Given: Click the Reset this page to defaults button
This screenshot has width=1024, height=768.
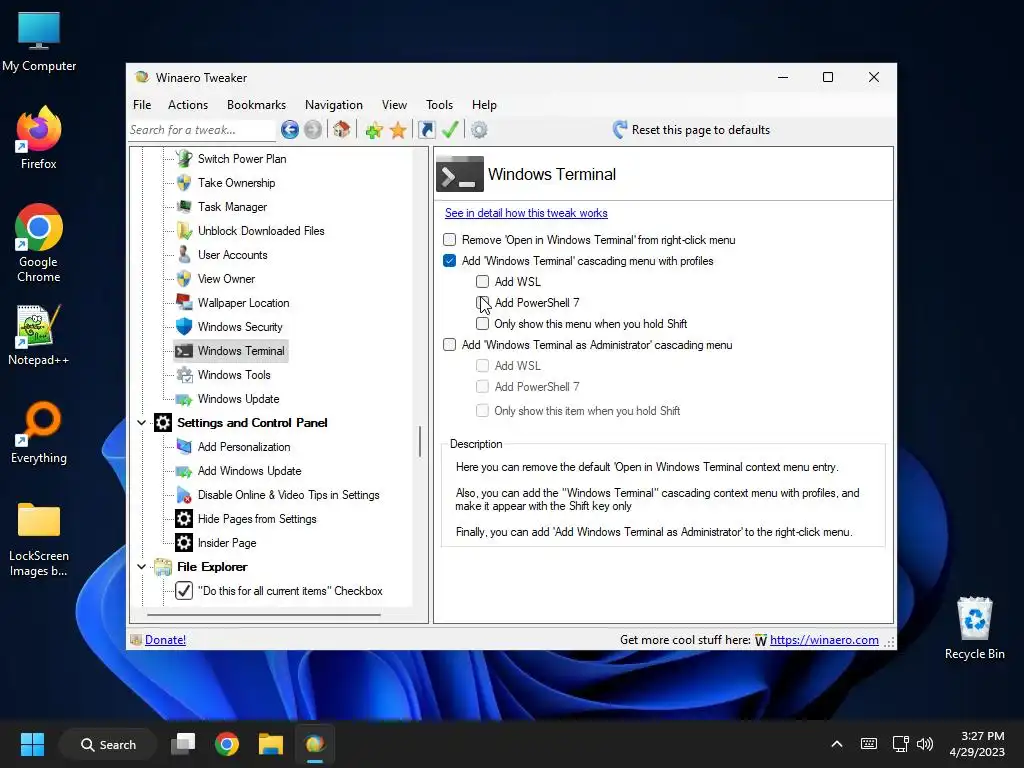Looking at the screenshot, I should click(692, 130).
